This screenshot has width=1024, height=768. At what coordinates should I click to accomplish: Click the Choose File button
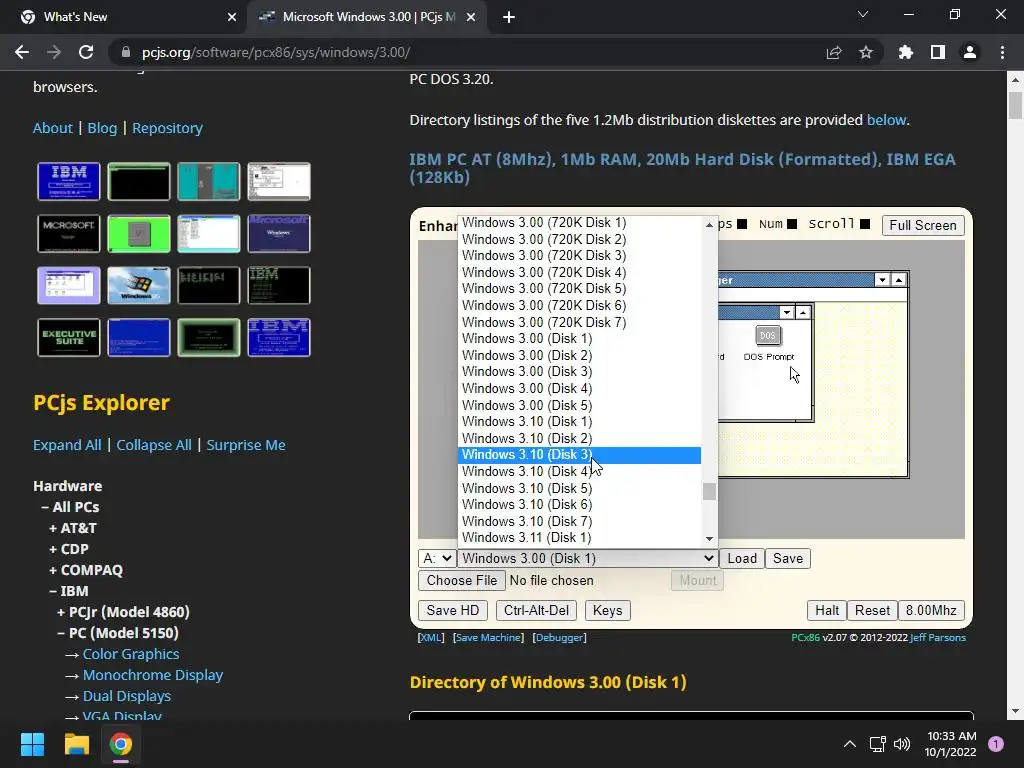pyautogui.click(x=462, y=581)
